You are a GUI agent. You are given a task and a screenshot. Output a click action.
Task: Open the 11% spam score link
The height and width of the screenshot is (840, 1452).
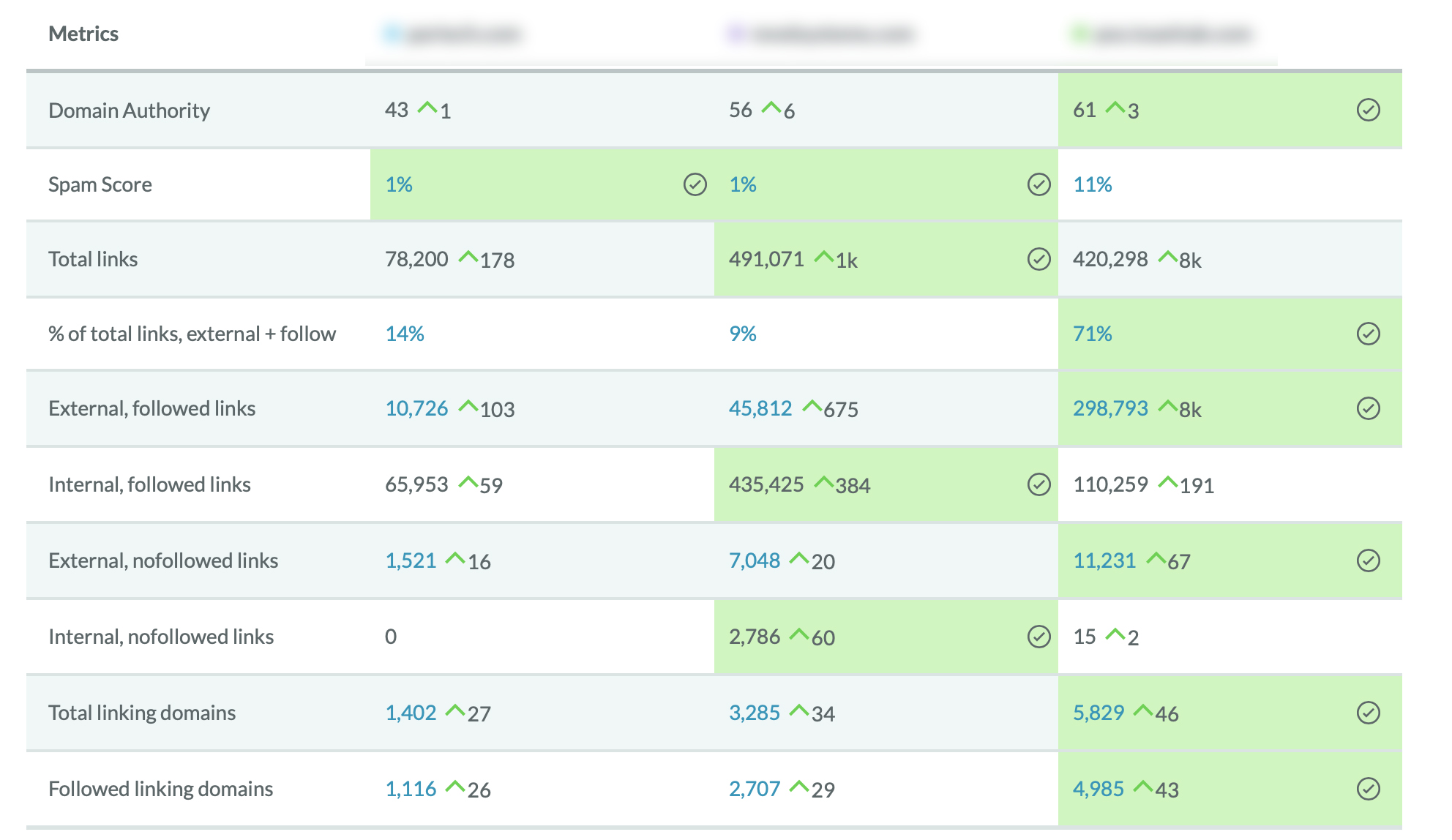click(x=1092, y=184)
